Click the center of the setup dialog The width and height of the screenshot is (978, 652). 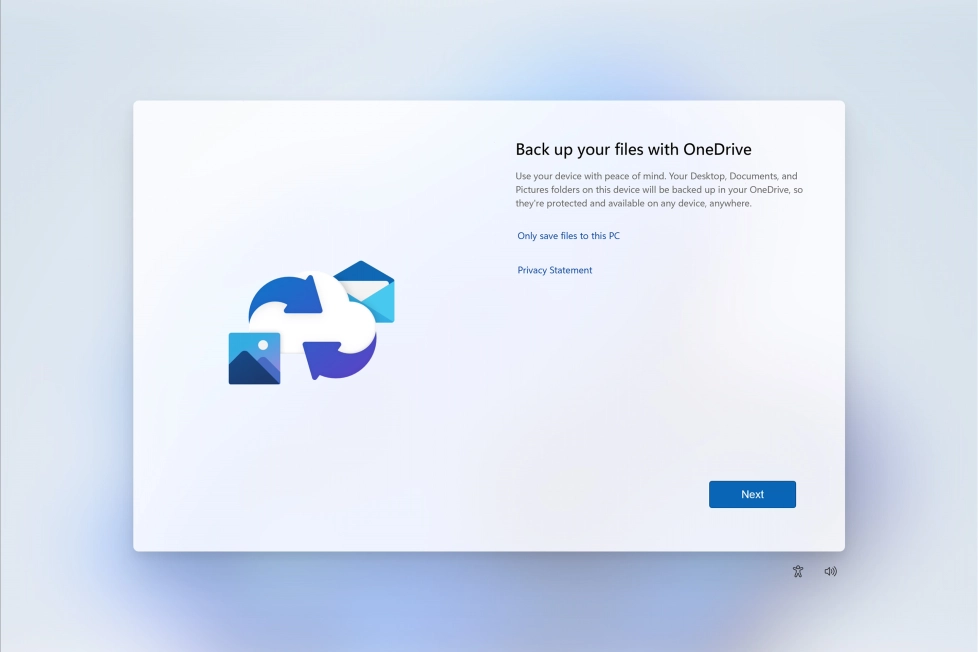pyautogui.click(x=489, y=324)
